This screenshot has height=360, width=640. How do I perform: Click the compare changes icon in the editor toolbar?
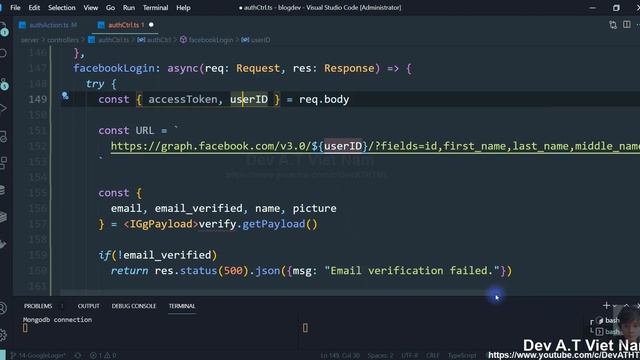click(613, 25)
